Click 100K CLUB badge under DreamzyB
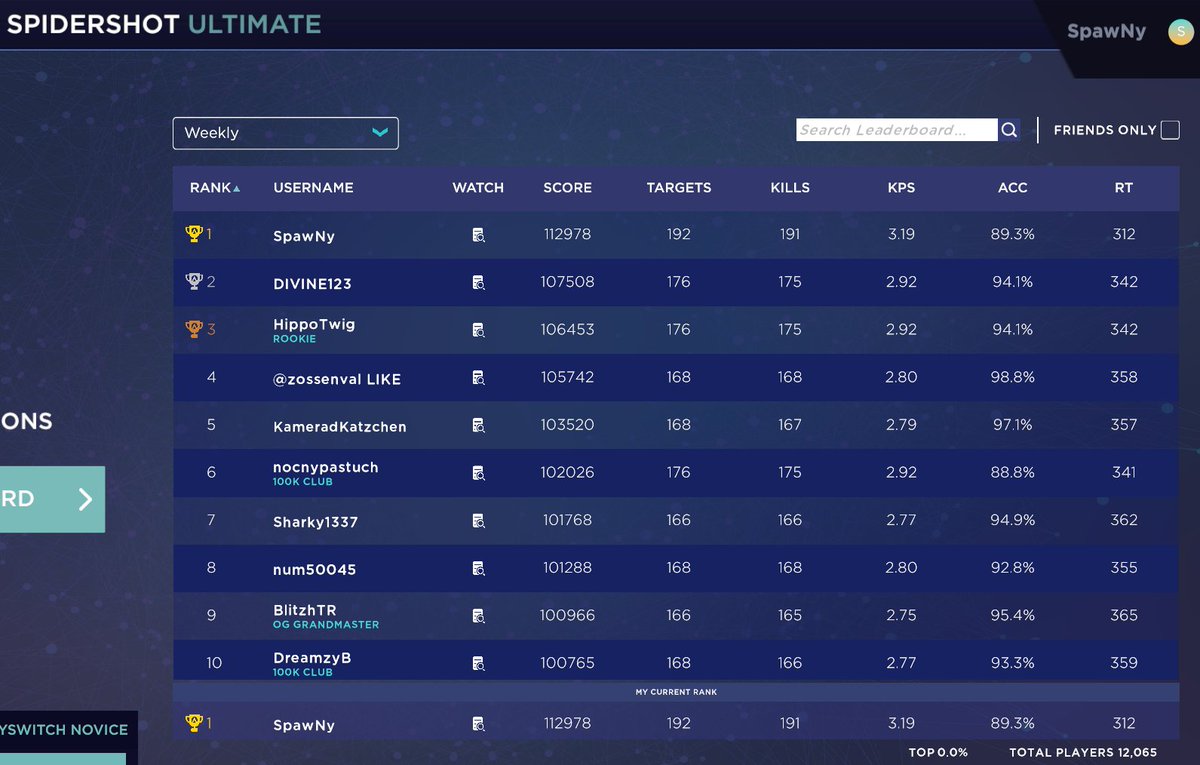 pos(303,673)
